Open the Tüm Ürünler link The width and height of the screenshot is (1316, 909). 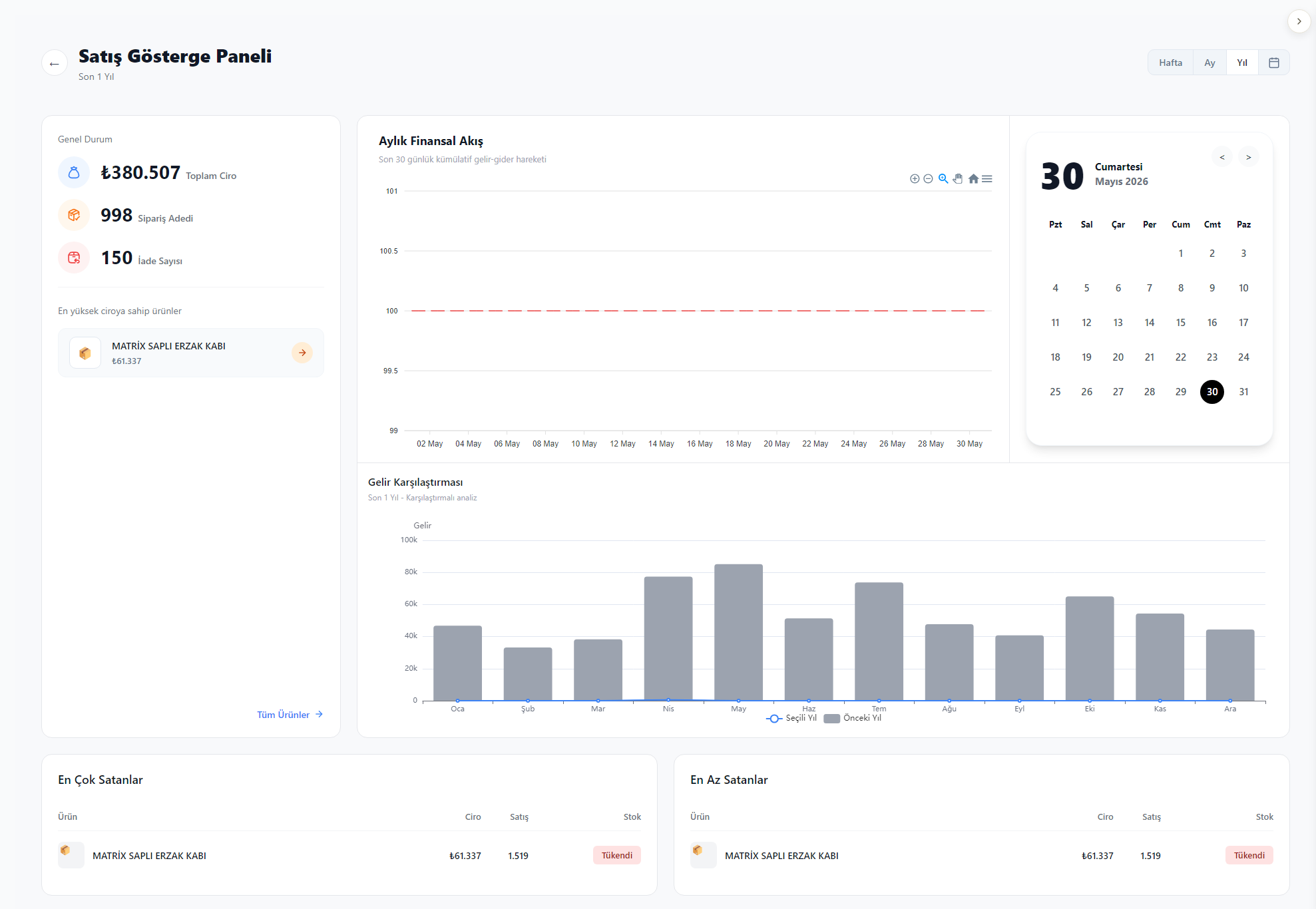coord(290,715)
